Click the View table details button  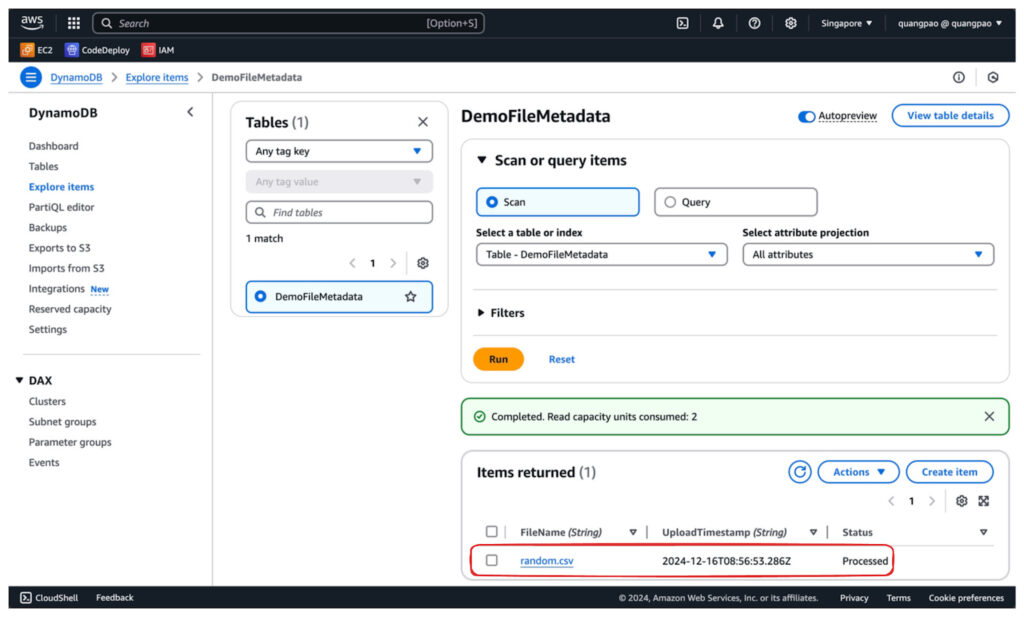tap(950, 116)
